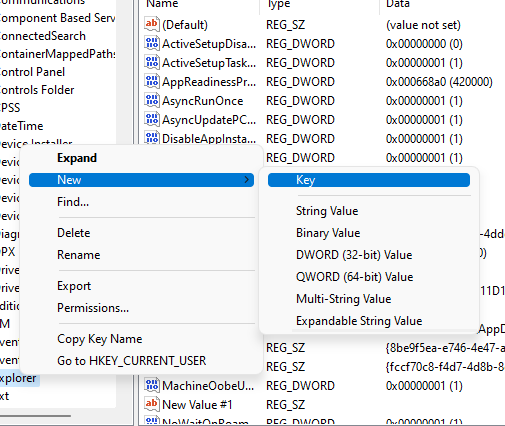Viewport: 505px width, 426px height.
Task: Select Find... from the context menu
Action: click(141, 202)
